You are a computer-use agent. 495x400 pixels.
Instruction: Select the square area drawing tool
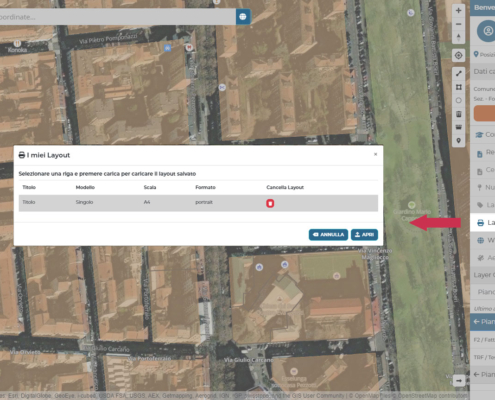458,87
